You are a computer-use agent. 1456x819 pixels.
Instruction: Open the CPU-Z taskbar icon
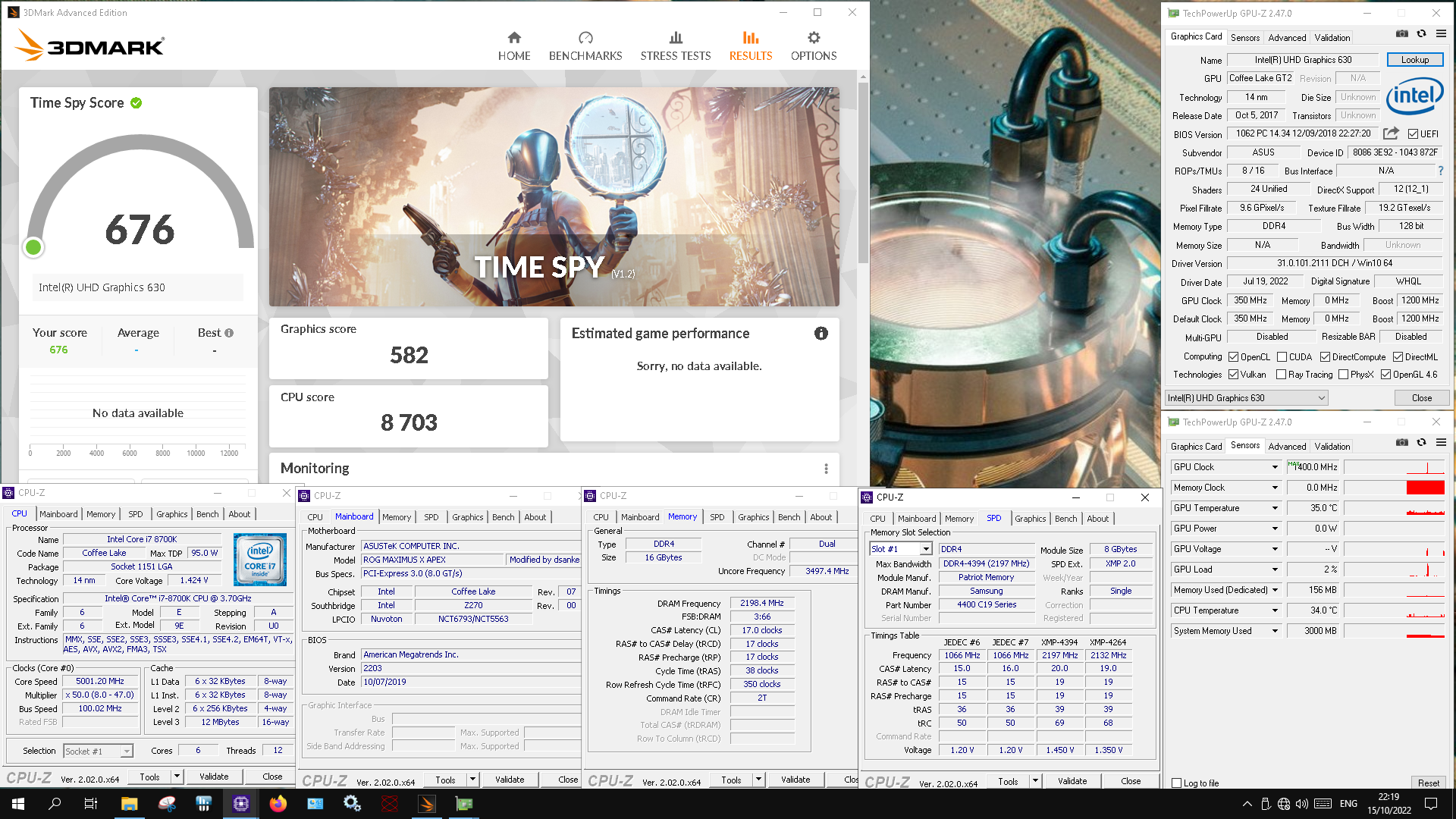click(x=241, y=804)
